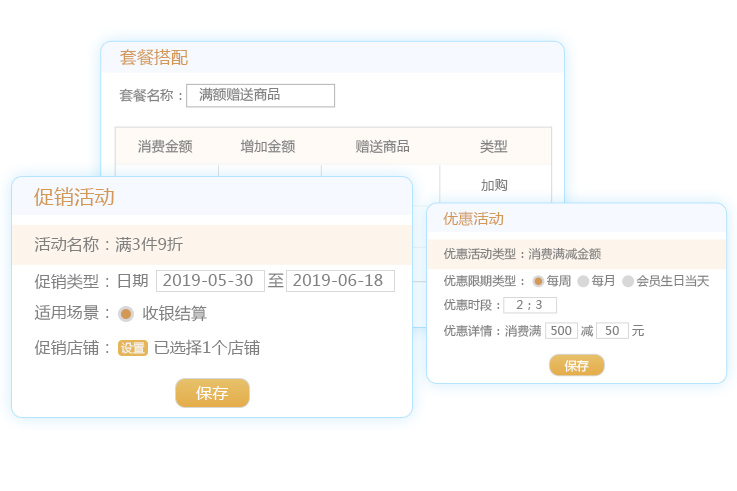Click the 套餐名称 input field
737x491 pixels.
click(x=260, y=95)
